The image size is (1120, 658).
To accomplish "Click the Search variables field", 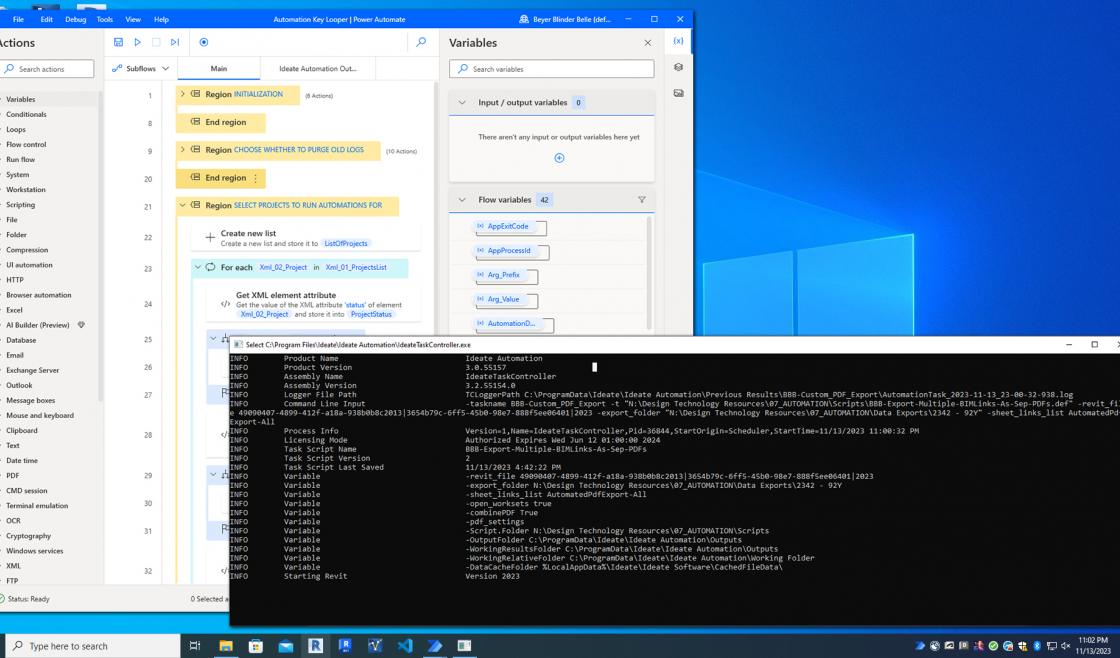I will (552, 69).
